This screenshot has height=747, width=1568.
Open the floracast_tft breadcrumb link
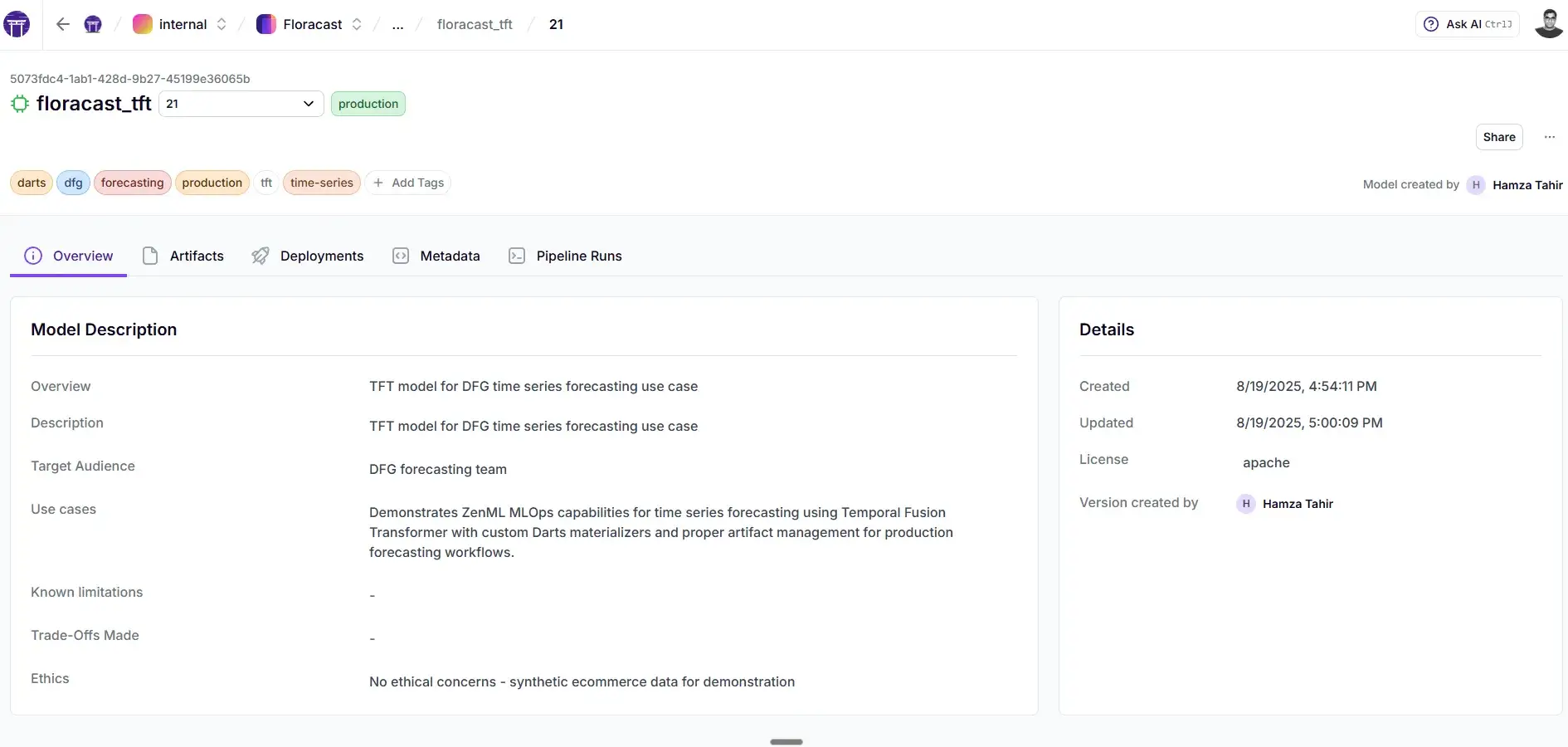click(x=475, y=24)
